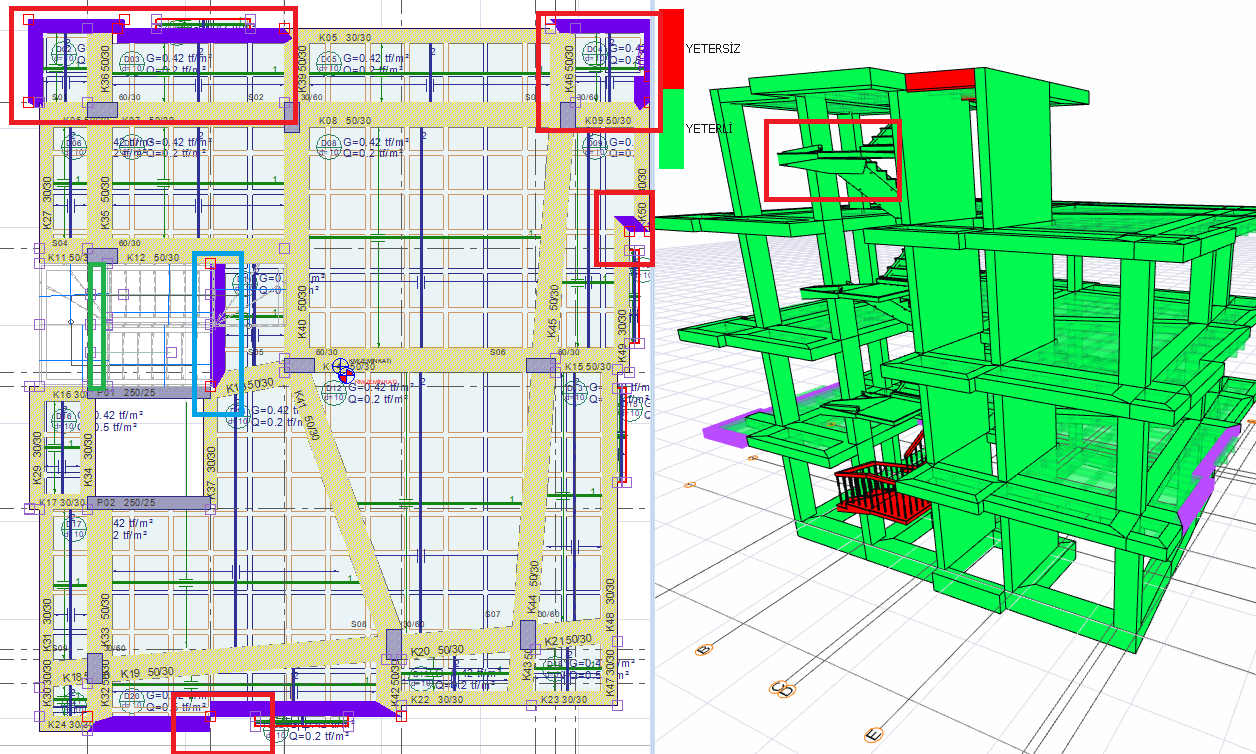Image resolution: width=1256 pixels, height=754 pixels.
Task: Click the center of mass crosshair symbol
Action: coord(343,371)
